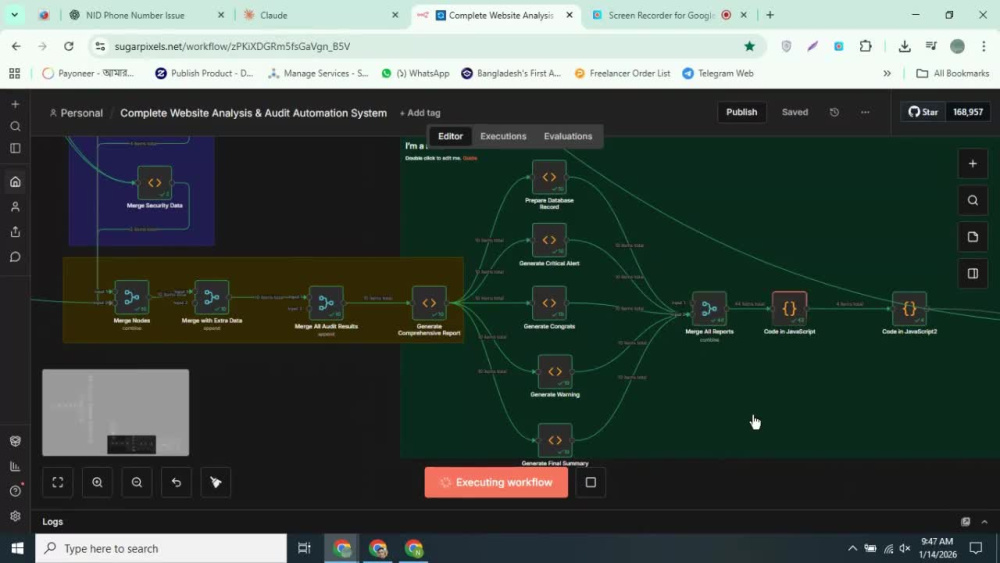
Task: Click the Executing workflow button
Action: click(496, 483)
